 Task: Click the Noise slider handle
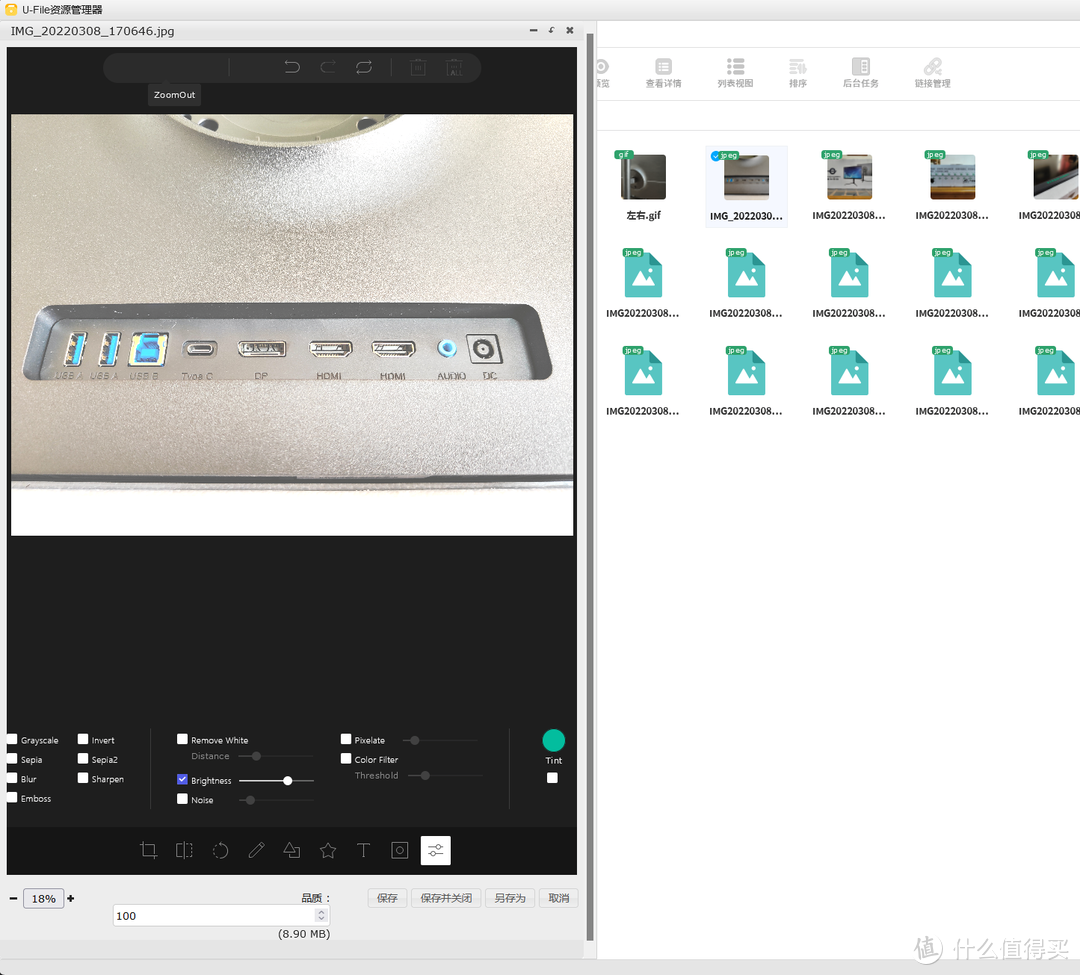coord(251,800)
